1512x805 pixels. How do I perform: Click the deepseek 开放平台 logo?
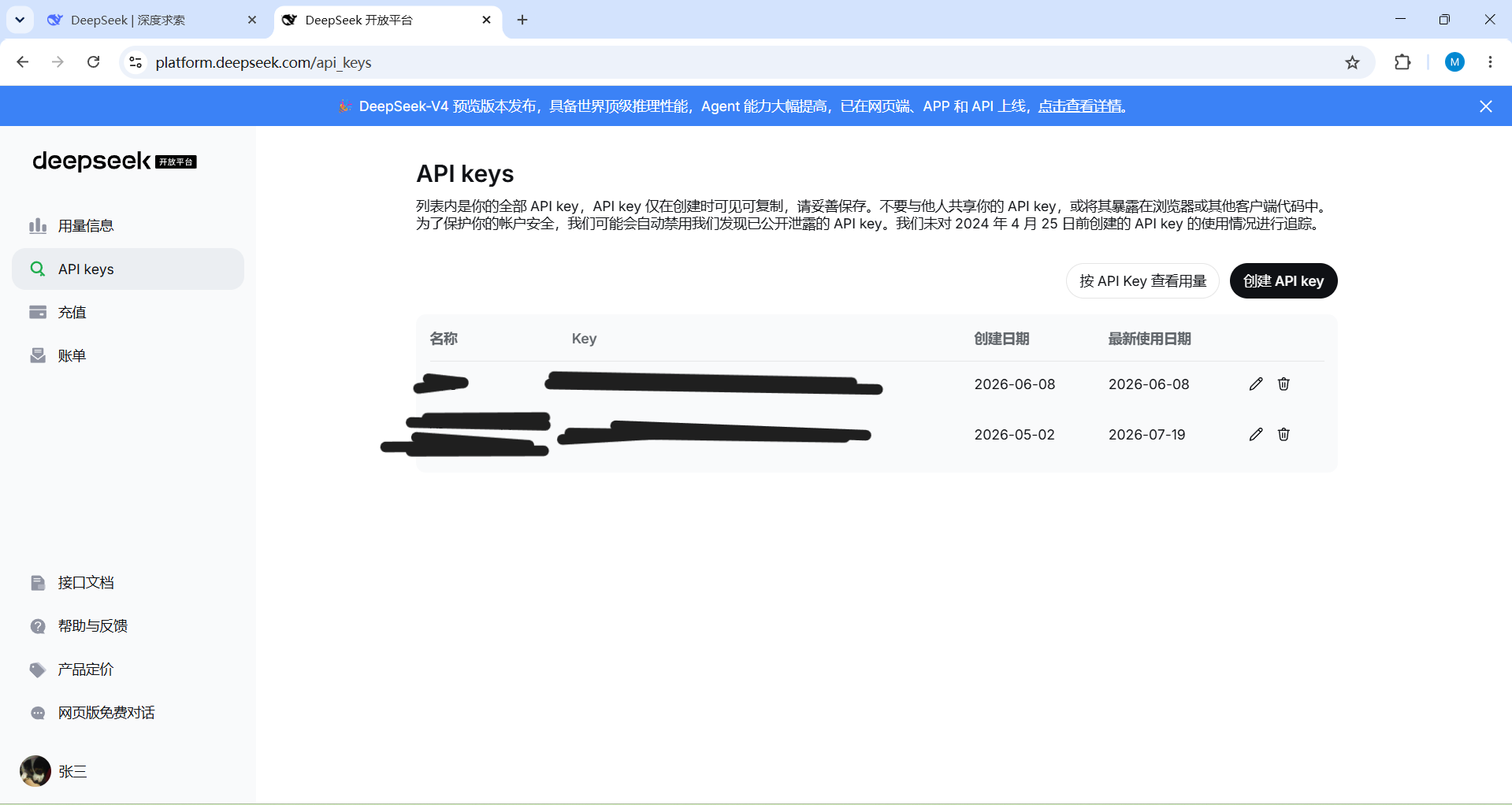(114, 161)
